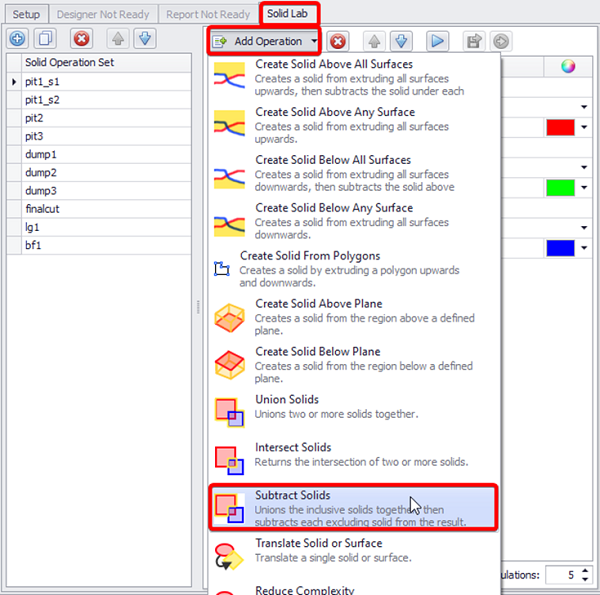600x595 pixels.
Task: Move operation up in the operations toolbar
Action: pyautogui.click(x=374, y=41)
